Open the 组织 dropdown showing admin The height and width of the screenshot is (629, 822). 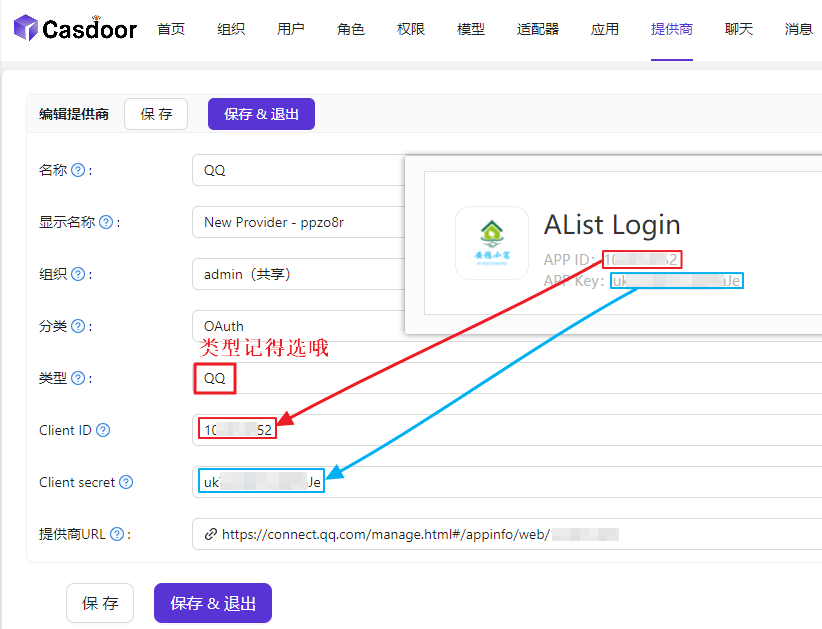(298, 274)
